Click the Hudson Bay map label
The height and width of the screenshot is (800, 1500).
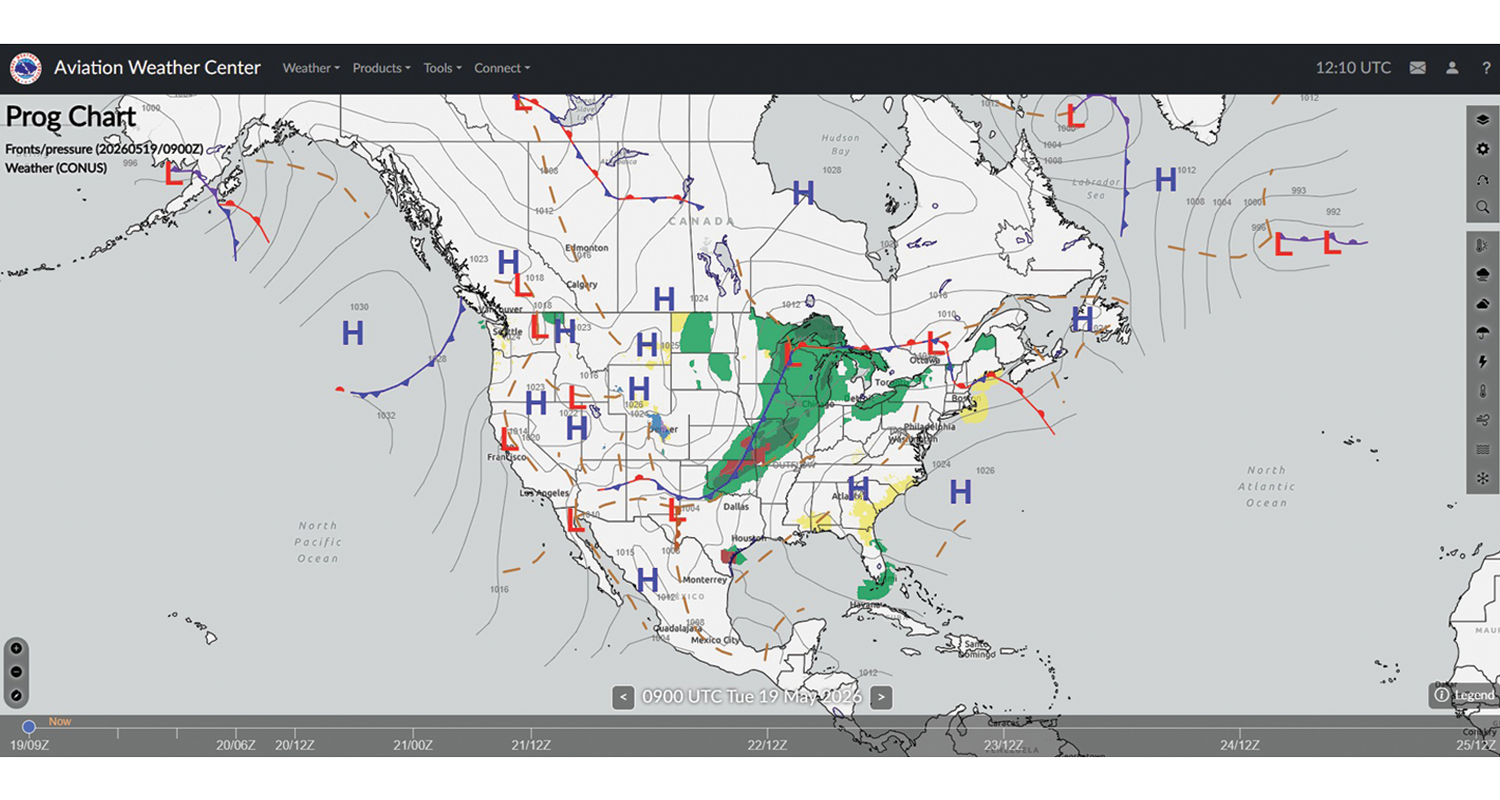pyautogui.click(x=840, y=145)
